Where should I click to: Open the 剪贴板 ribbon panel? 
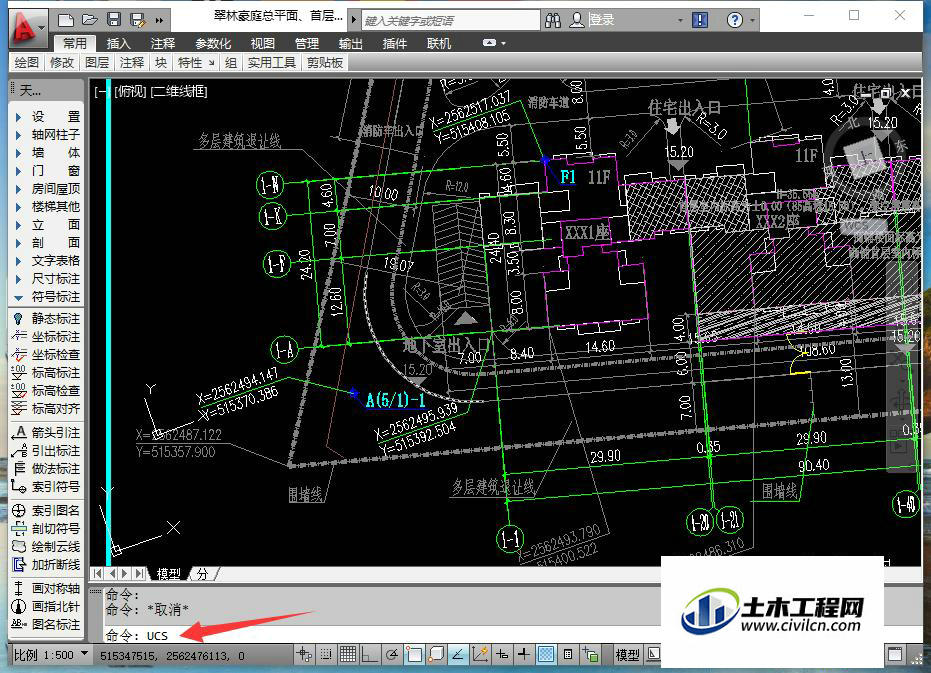click(x=325, y=62)
